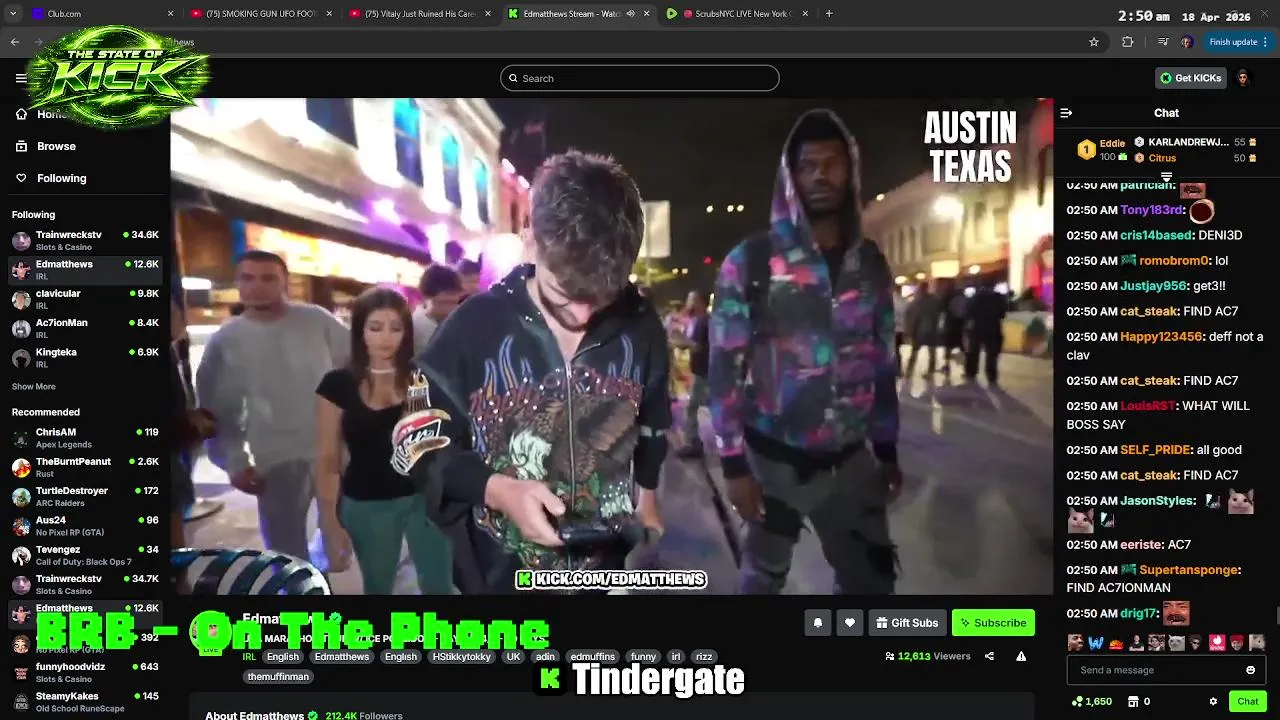The image size is (1280, 720).
Task: Click username Happy123456 in chat
Action: pos(1161,337)
